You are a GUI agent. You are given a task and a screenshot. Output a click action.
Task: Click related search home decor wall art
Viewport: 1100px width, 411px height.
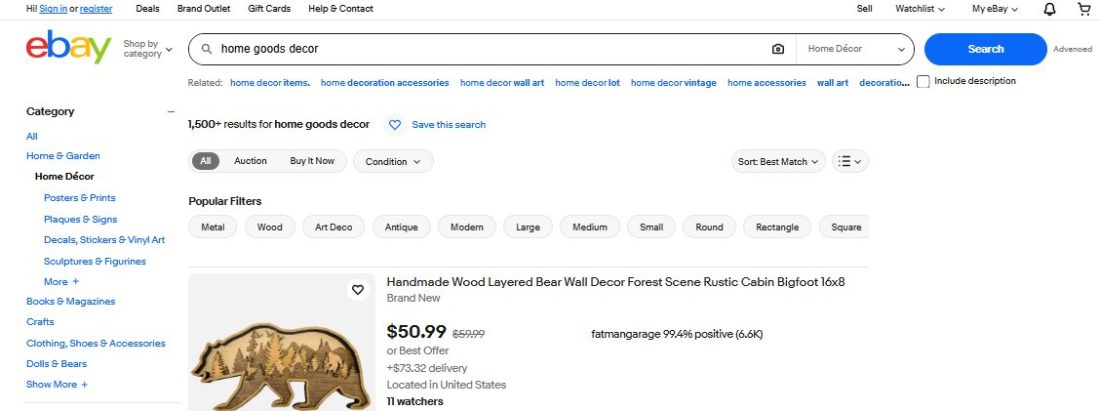502,83
